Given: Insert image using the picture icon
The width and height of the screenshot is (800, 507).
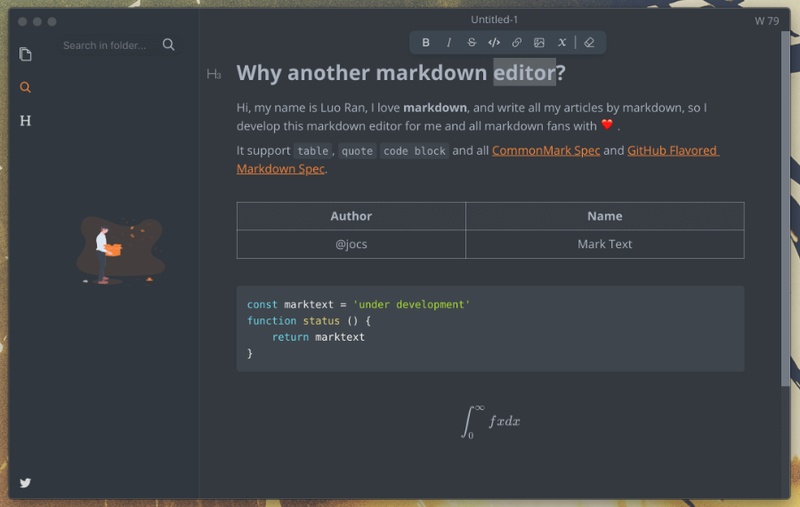Looking at the screenshot, I should click(x=539, y=43).
